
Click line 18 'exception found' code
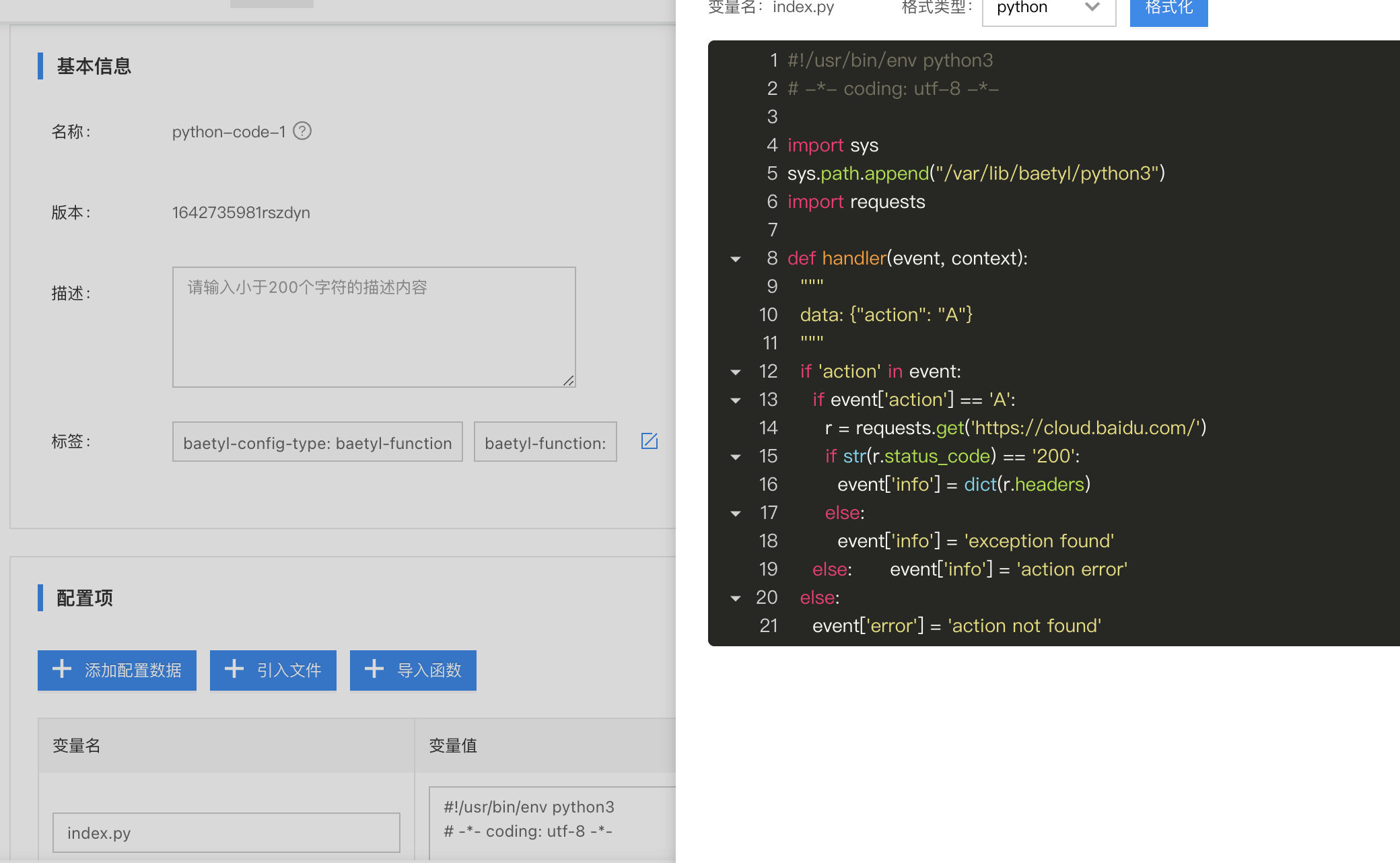[975, 541]
